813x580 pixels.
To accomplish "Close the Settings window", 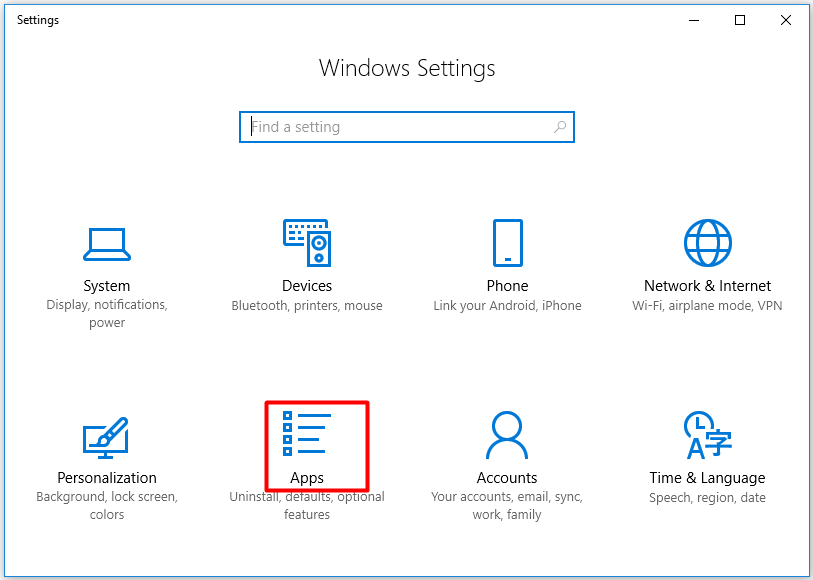I will click(x=786, y=20).
